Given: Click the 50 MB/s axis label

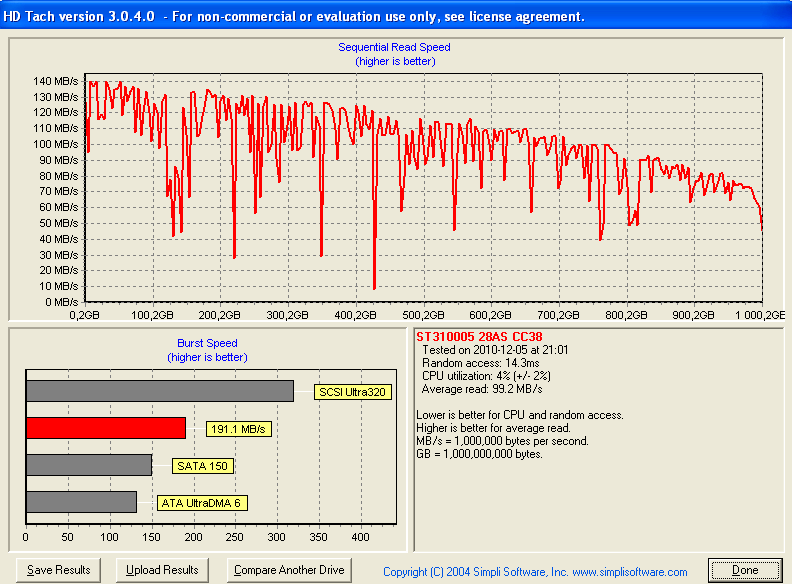Looking at the screenshot, I should (59, 223).
